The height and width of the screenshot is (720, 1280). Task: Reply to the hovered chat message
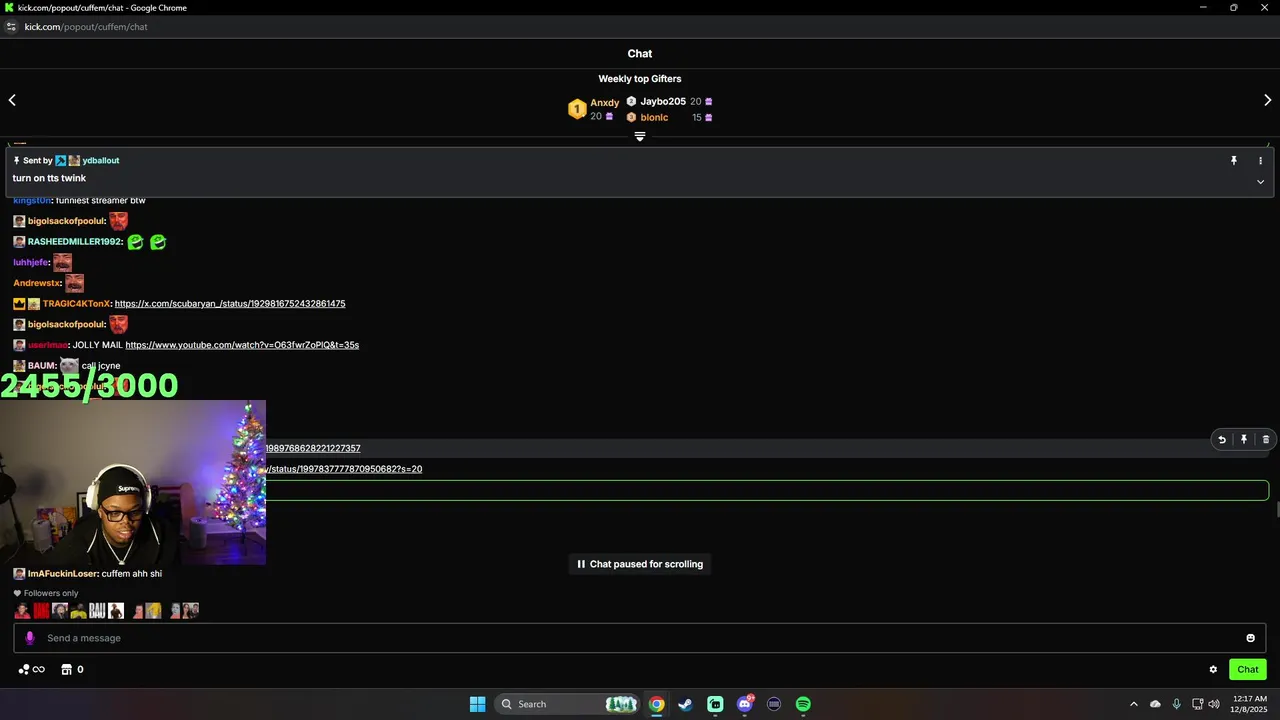[x=1222, y=440]
